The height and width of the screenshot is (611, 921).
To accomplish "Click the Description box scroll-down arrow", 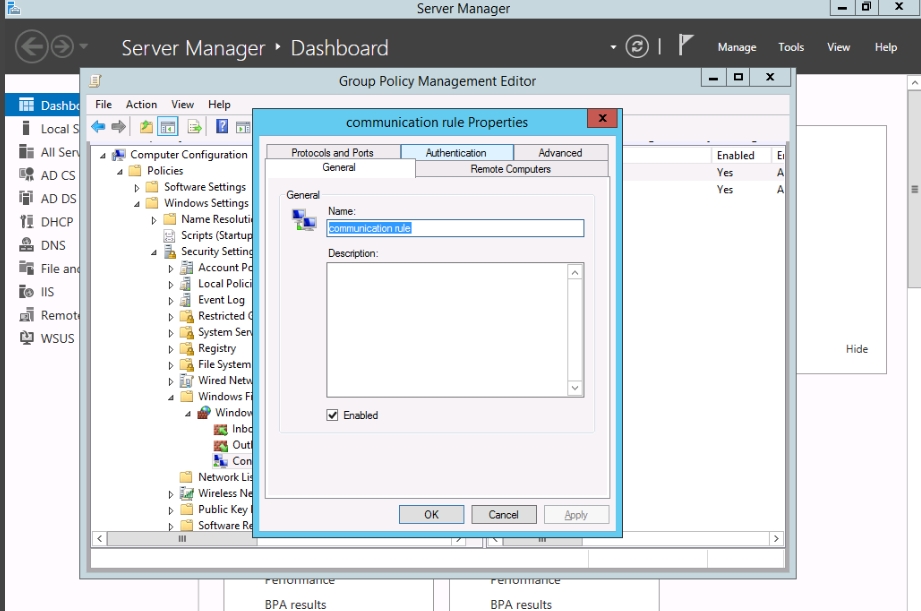I will [575, 388].
